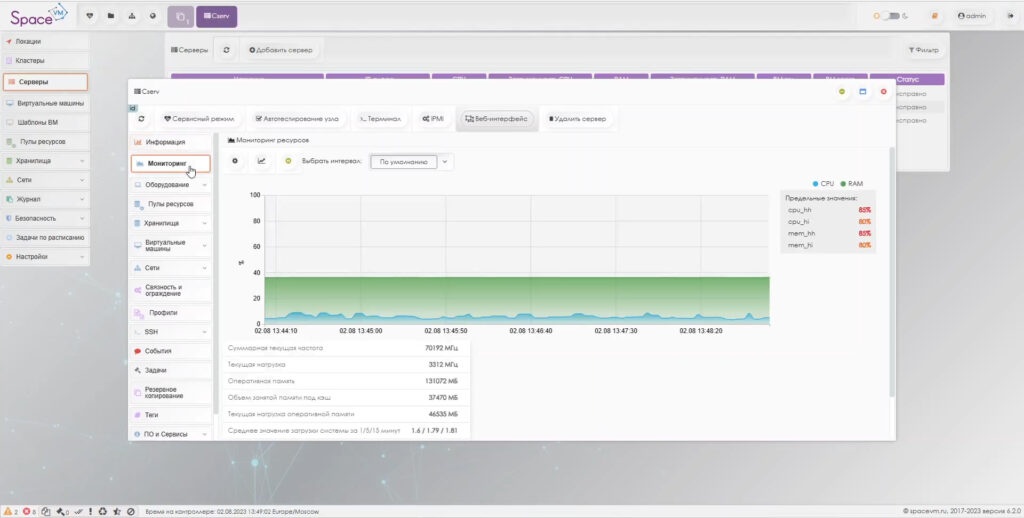
Task: Open the Информация tab
Action: click(171, 142)
